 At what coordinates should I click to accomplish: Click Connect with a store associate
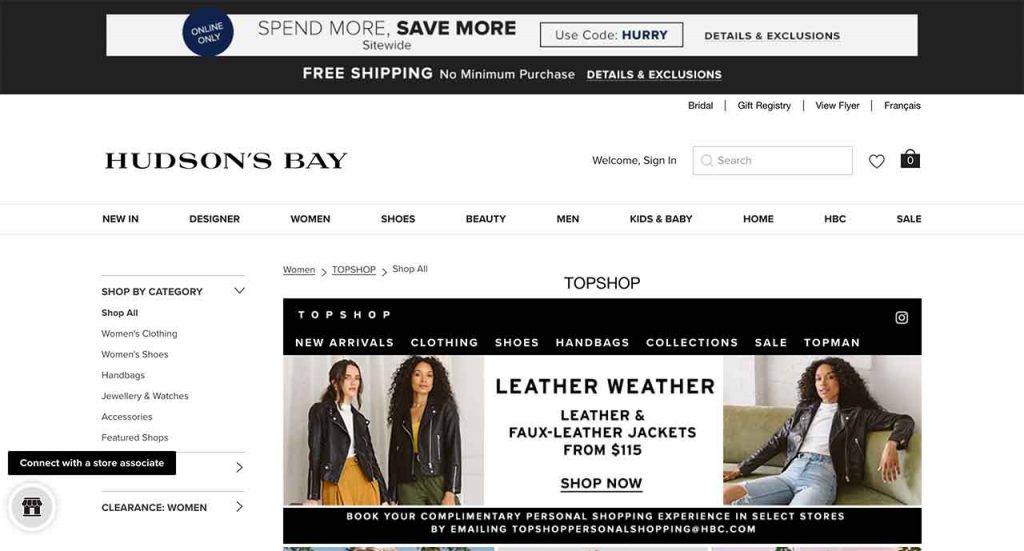(92, 463)
